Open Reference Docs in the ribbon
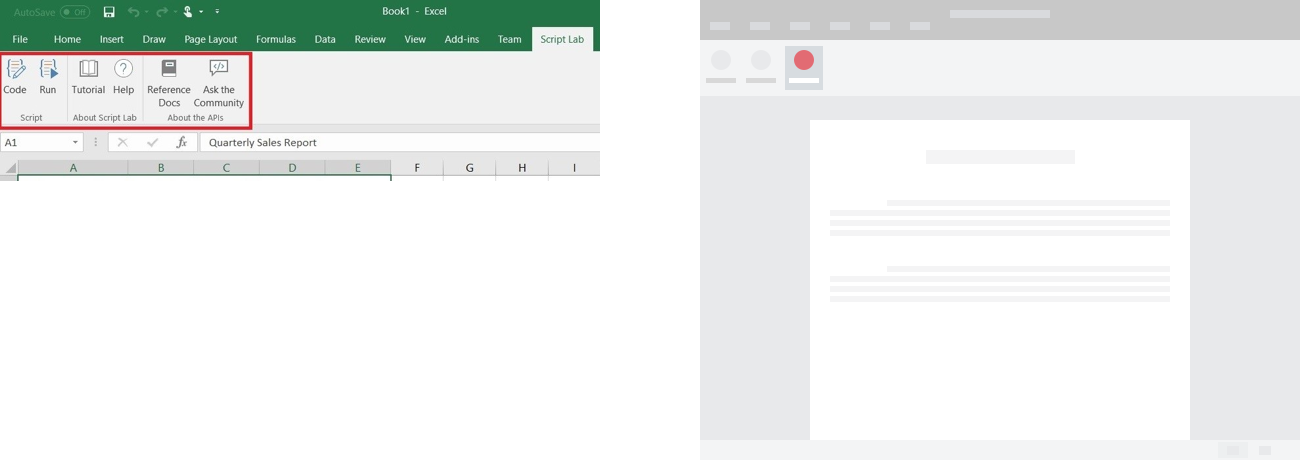The image size is (1300, 460). (x=169, y=81)
